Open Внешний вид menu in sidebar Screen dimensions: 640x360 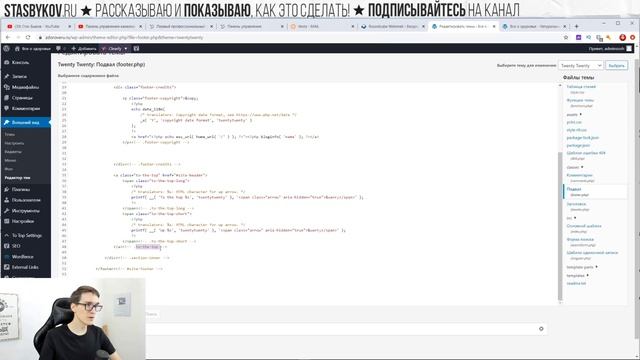25,122
